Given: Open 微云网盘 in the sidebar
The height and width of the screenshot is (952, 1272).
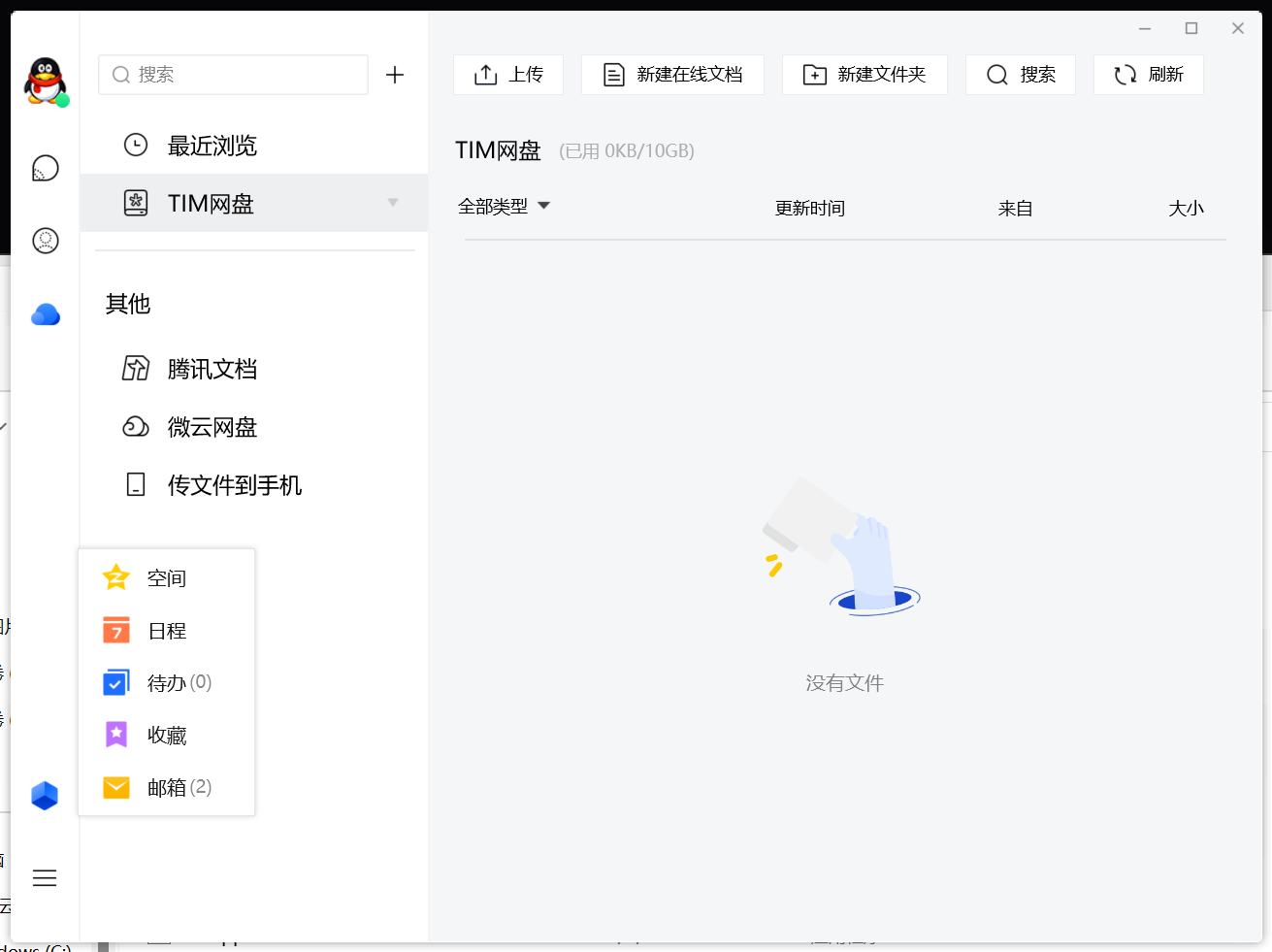Looking at the screenshot, I should (254, 427).
